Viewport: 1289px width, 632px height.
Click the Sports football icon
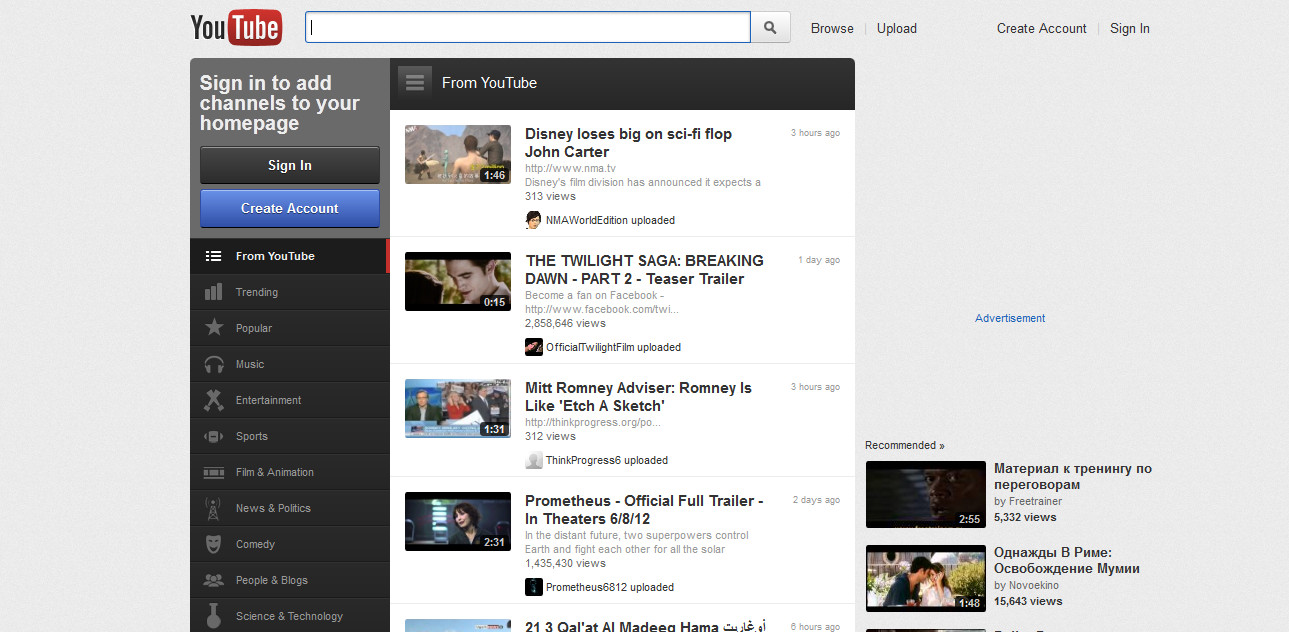213,436
